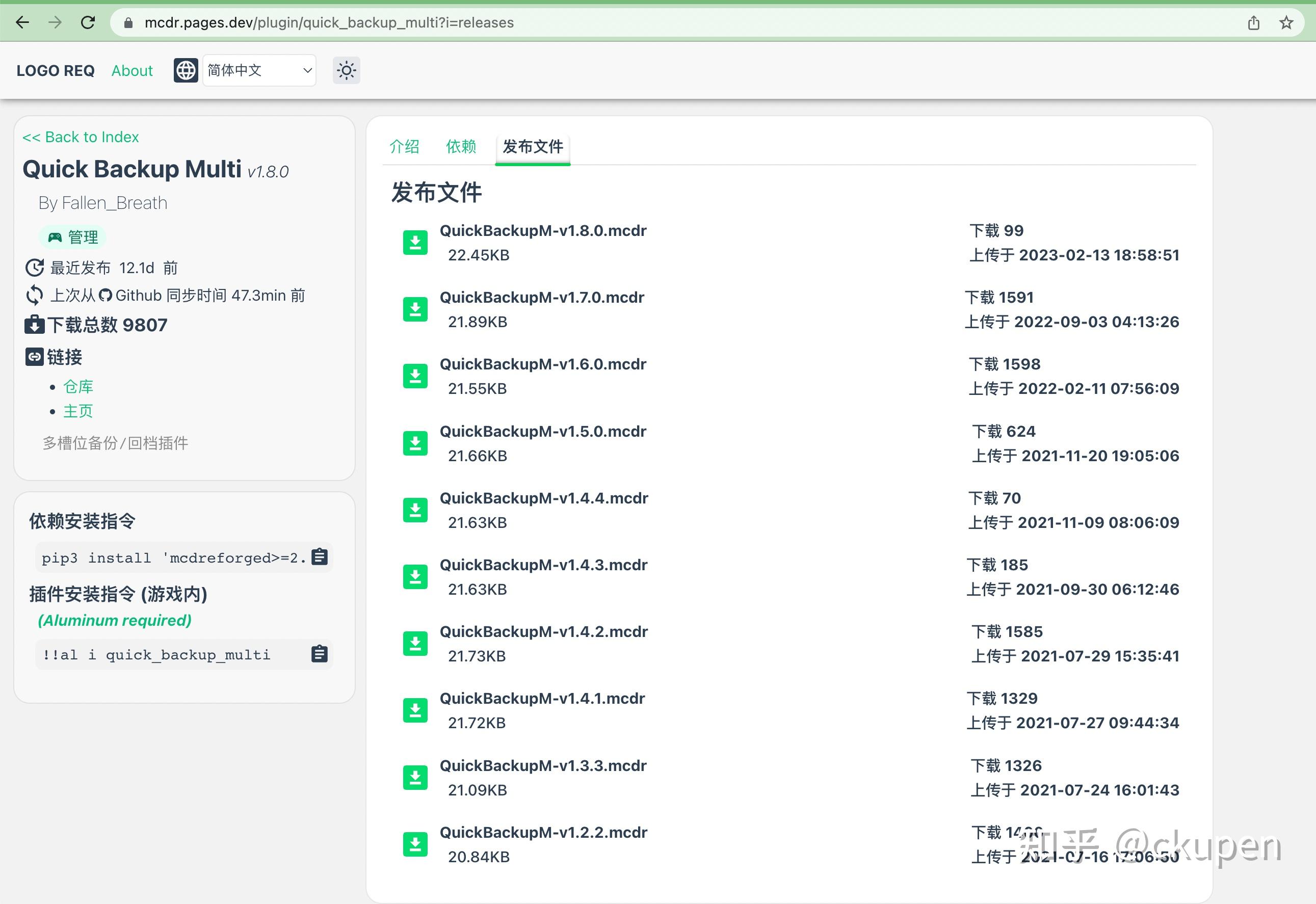Click the 管理 category badge
The image size is (1316, 904).
point(73,237)
